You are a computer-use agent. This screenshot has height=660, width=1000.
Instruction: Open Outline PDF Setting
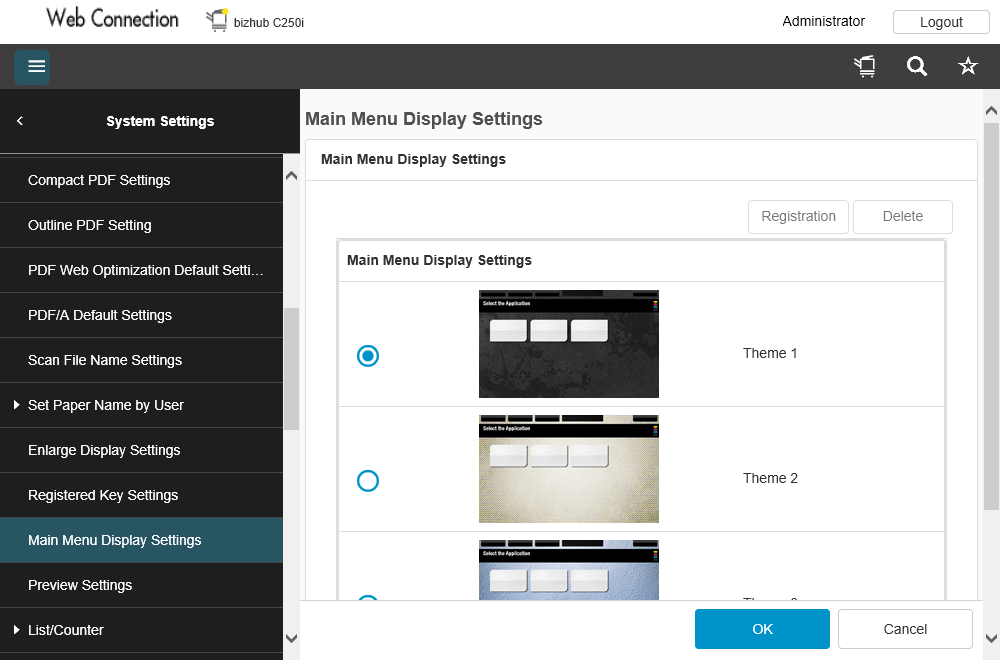pos(141,225)
